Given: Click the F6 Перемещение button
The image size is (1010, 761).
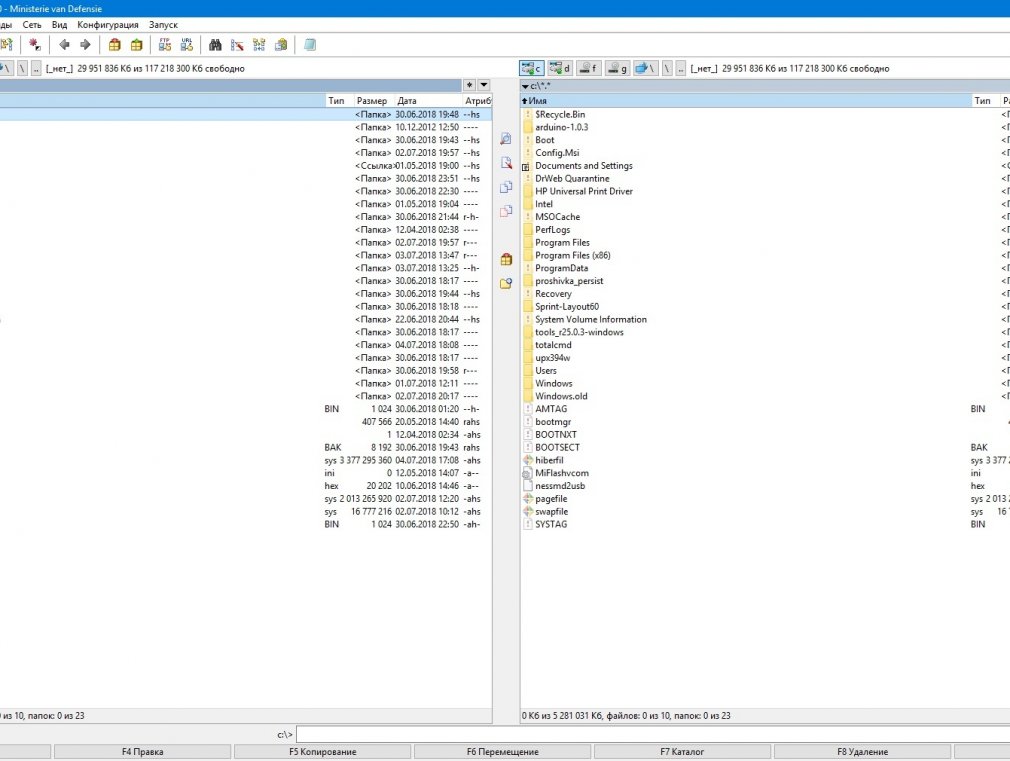Looking at the screenshot, I should 502,751.
